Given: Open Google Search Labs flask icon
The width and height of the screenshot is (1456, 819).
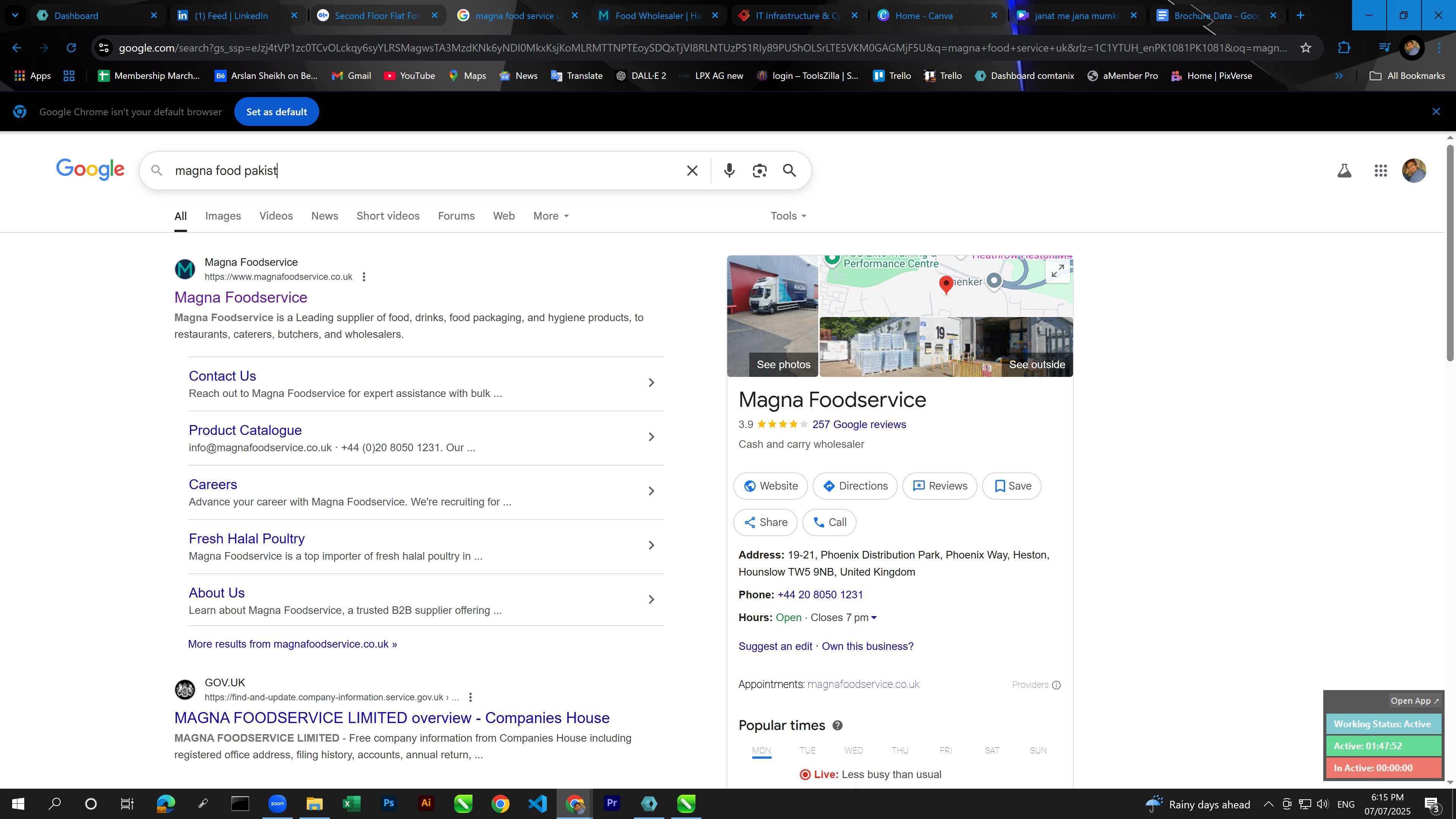Looking at the screenshot, I should tap(1344, 171).
